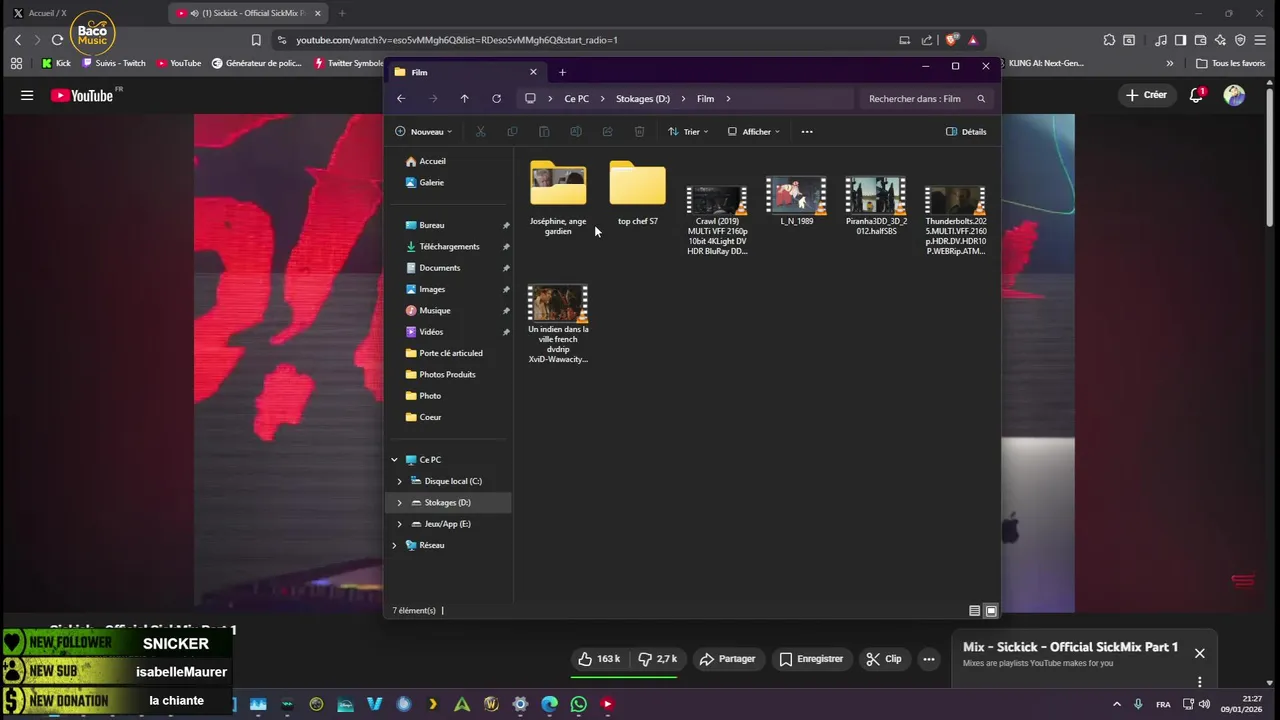
Task: Click the Cut scissors icon in Explorer toolbar
Action: (480, 131)
